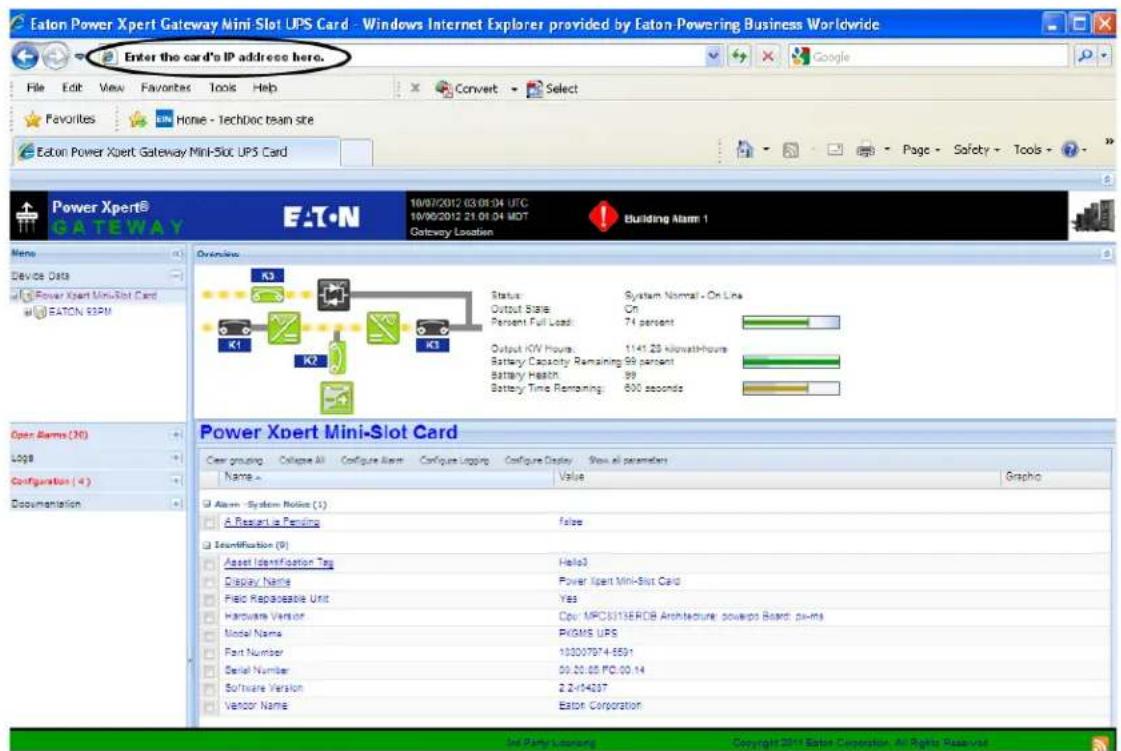Viewport: 1121px width, 751px height.
Task: Click the green rectifier icon beside K1
Action: click(284, 328)
